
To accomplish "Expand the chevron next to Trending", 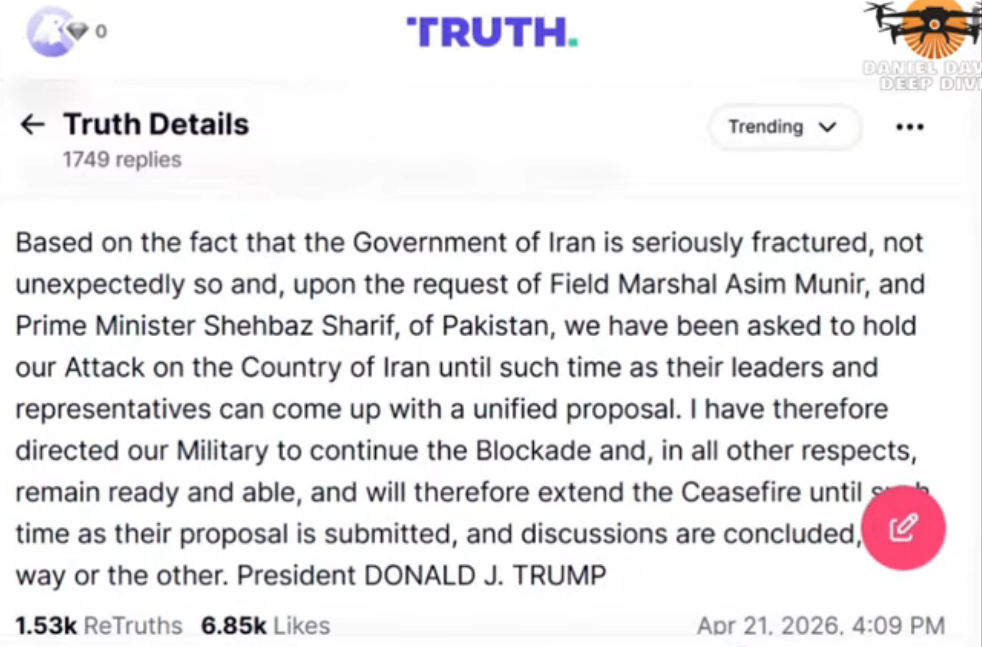I will point(827,127).
